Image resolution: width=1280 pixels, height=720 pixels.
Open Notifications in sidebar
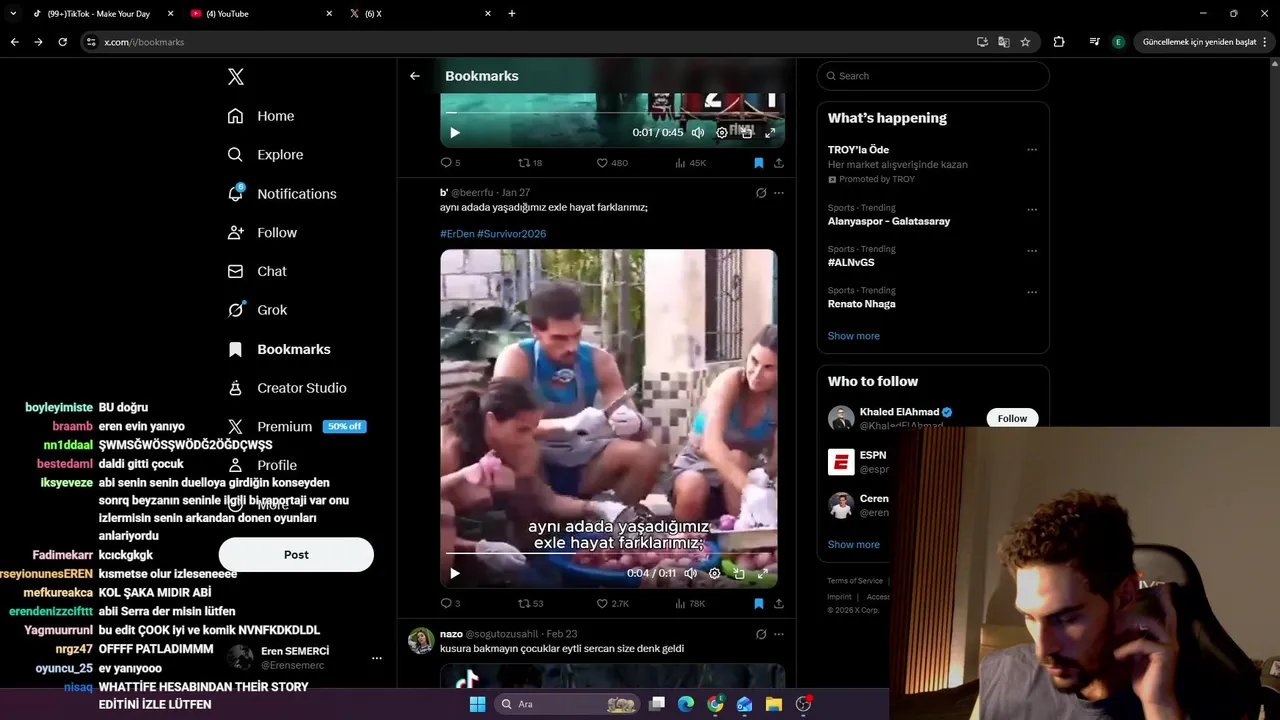282,194
